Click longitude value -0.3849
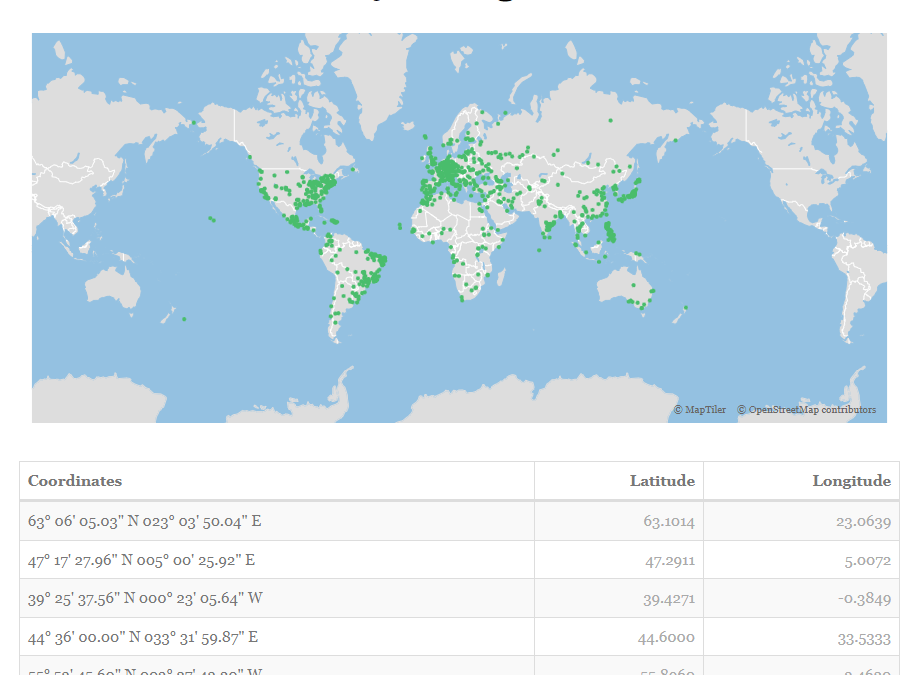This screenshot has height=675, width=919. (x=864, y=599)
